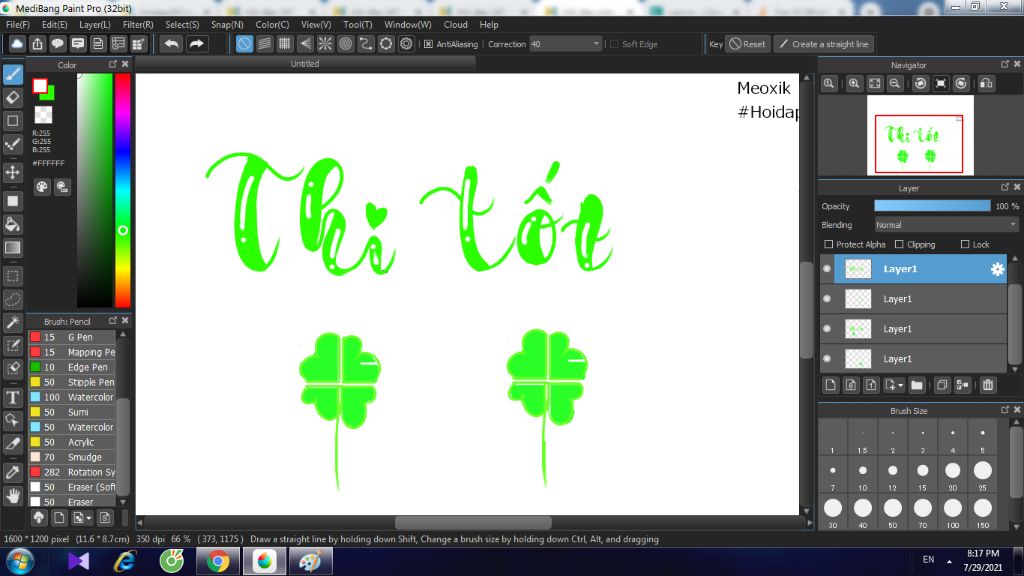Click the Navigator preview thumbnail
The width and height of the screenshot is (1024, 576).
tap(920, 135)
